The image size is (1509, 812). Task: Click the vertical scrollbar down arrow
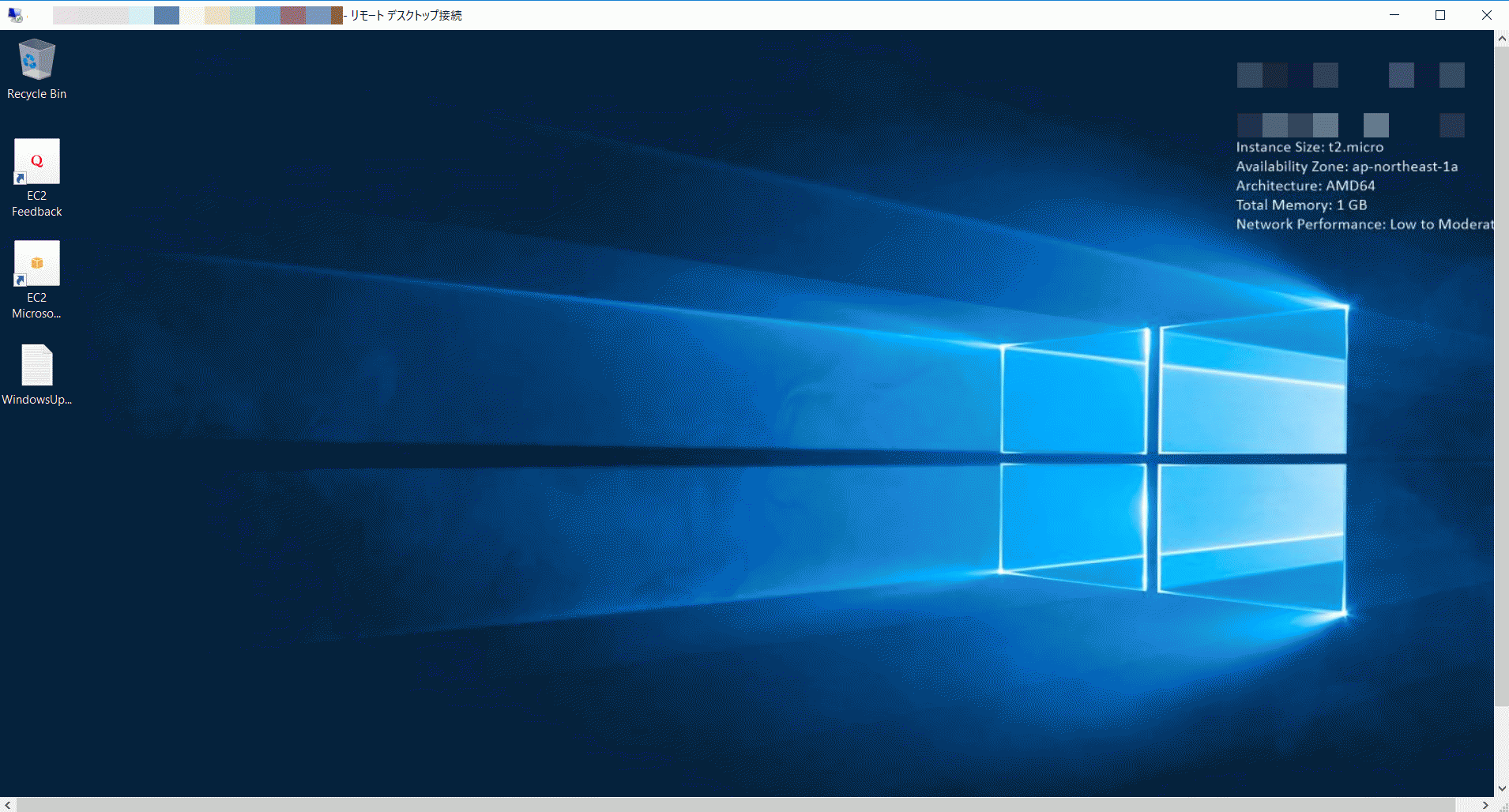click(1501, 788)
